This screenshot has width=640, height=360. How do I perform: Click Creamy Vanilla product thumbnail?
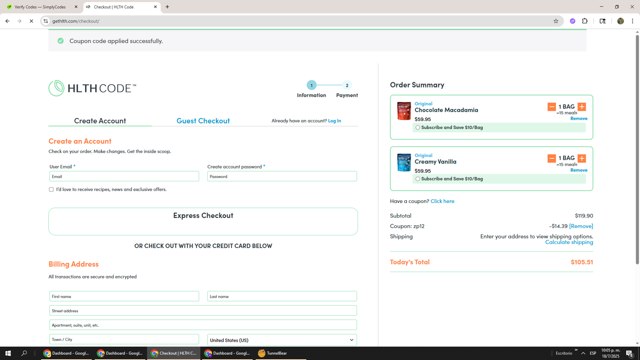click(404, 162)
